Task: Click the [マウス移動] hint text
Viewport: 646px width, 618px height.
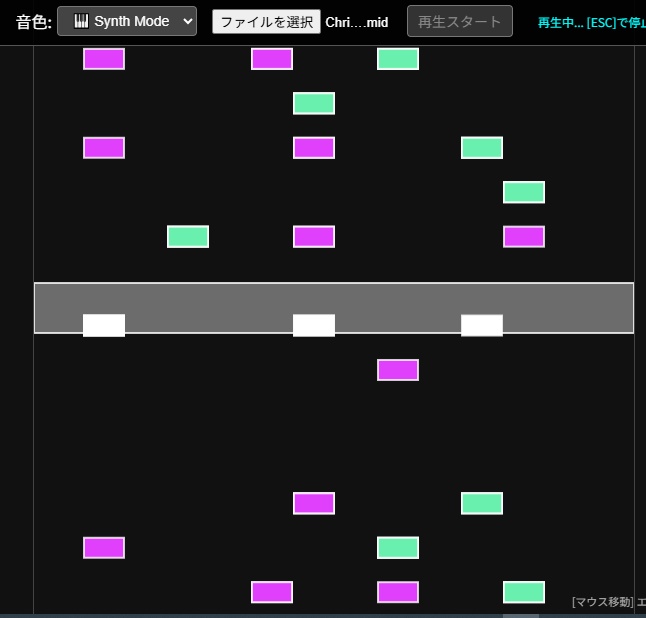Action: pyautogui.click(x=603, y=602)
